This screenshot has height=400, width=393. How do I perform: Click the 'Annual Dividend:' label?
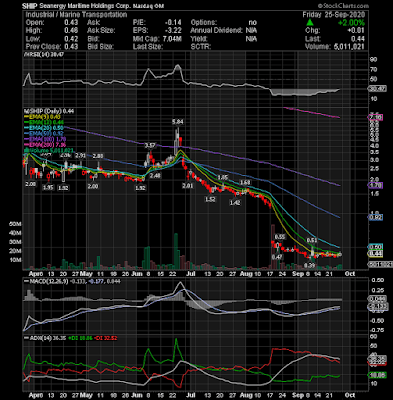(x=216, y=31)
